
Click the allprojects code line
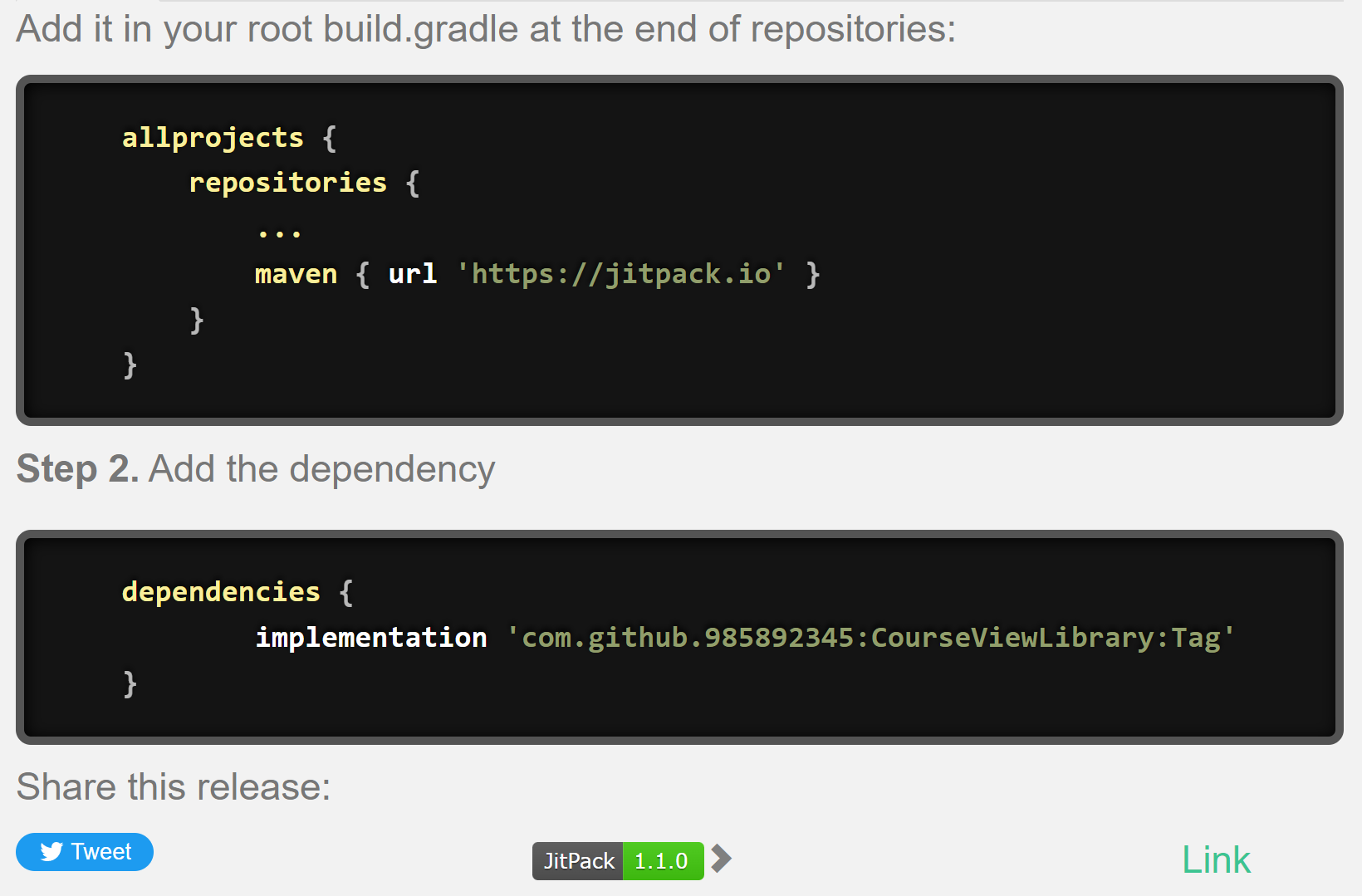click(x=229, y=138)
